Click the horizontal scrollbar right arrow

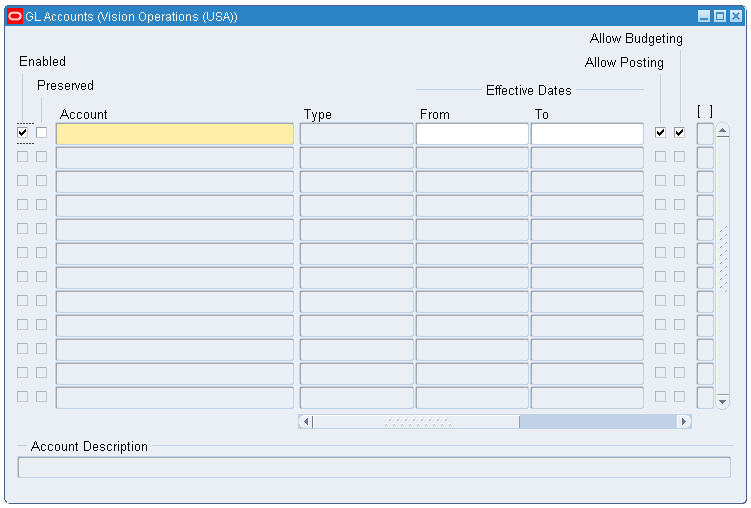click(684, 422)
